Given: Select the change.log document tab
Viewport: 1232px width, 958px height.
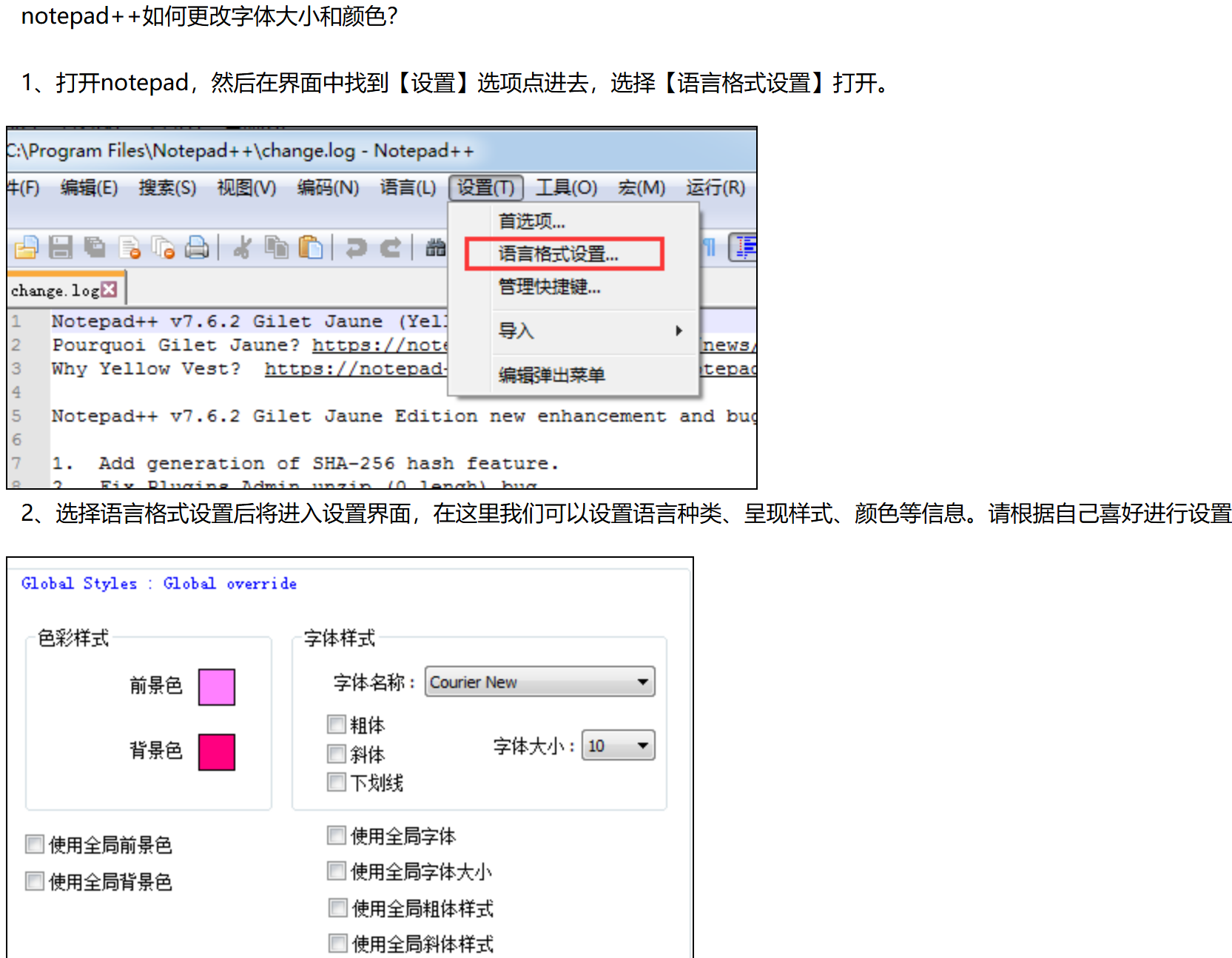Looking at the screenshot, I should pyautogui.click(x=65, y=290).
